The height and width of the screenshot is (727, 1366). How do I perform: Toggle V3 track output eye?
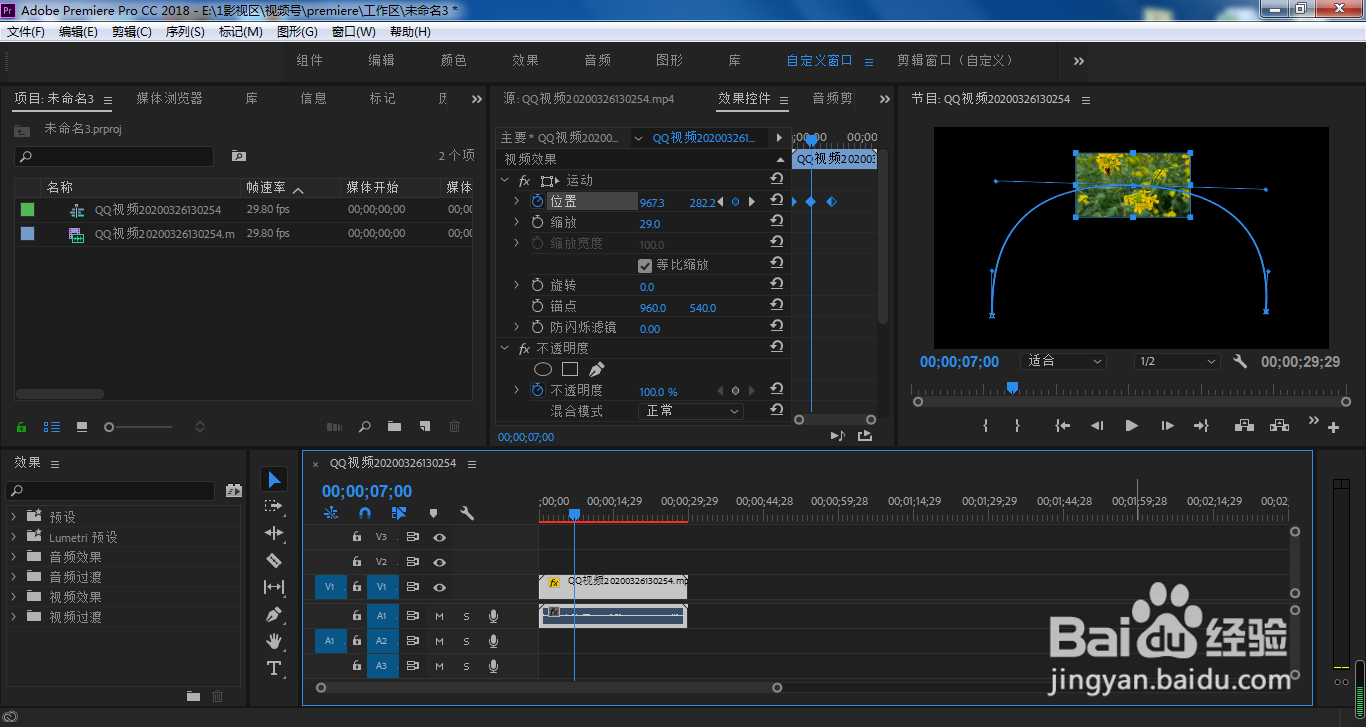pos(439,537)
